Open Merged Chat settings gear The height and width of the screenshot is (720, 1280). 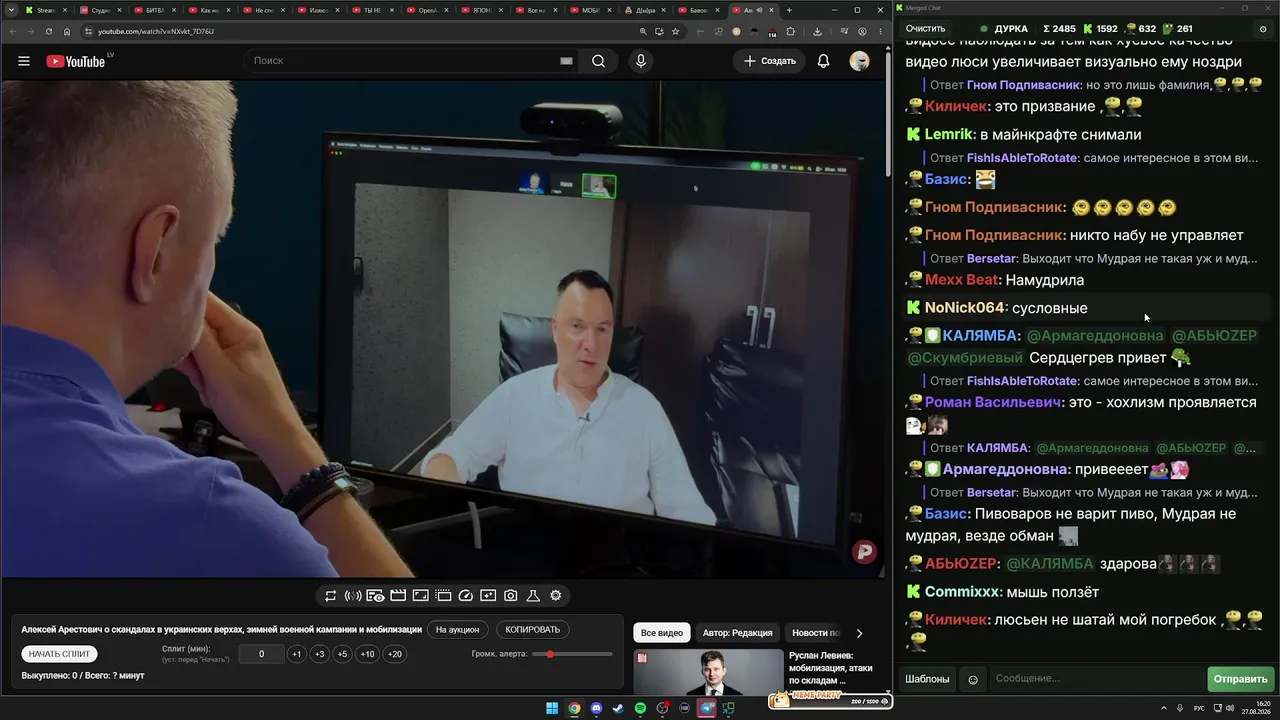coord(1263,29)
